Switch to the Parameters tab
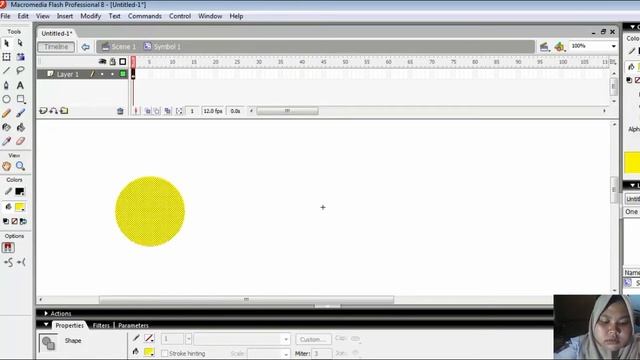 click(x=133, y=325)
